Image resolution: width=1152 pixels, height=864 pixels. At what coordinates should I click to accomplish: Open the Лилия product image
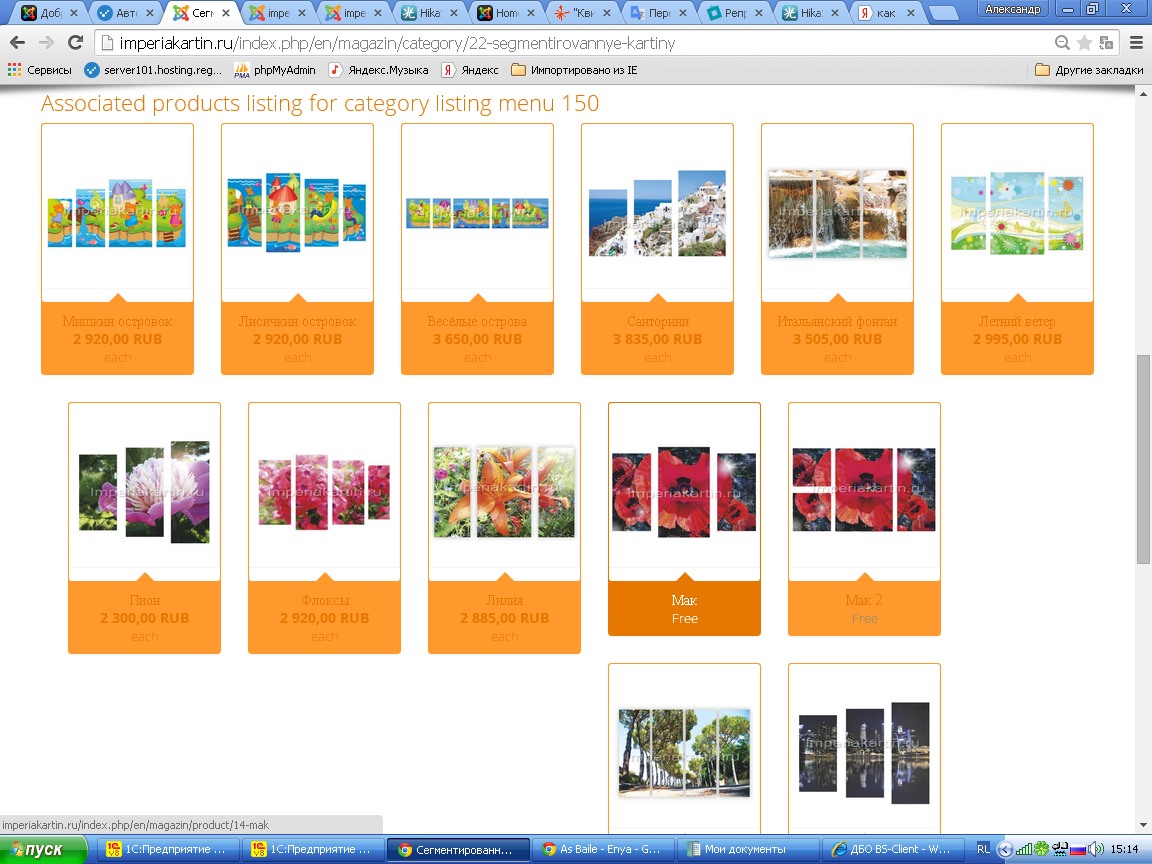505,492
